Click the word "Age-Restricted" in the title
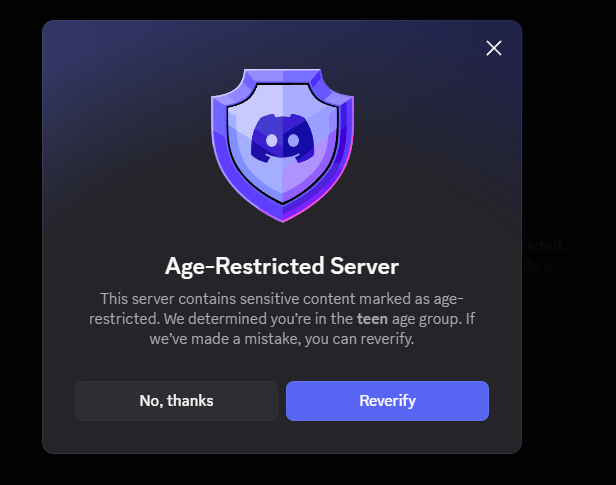 click(244, 267)
